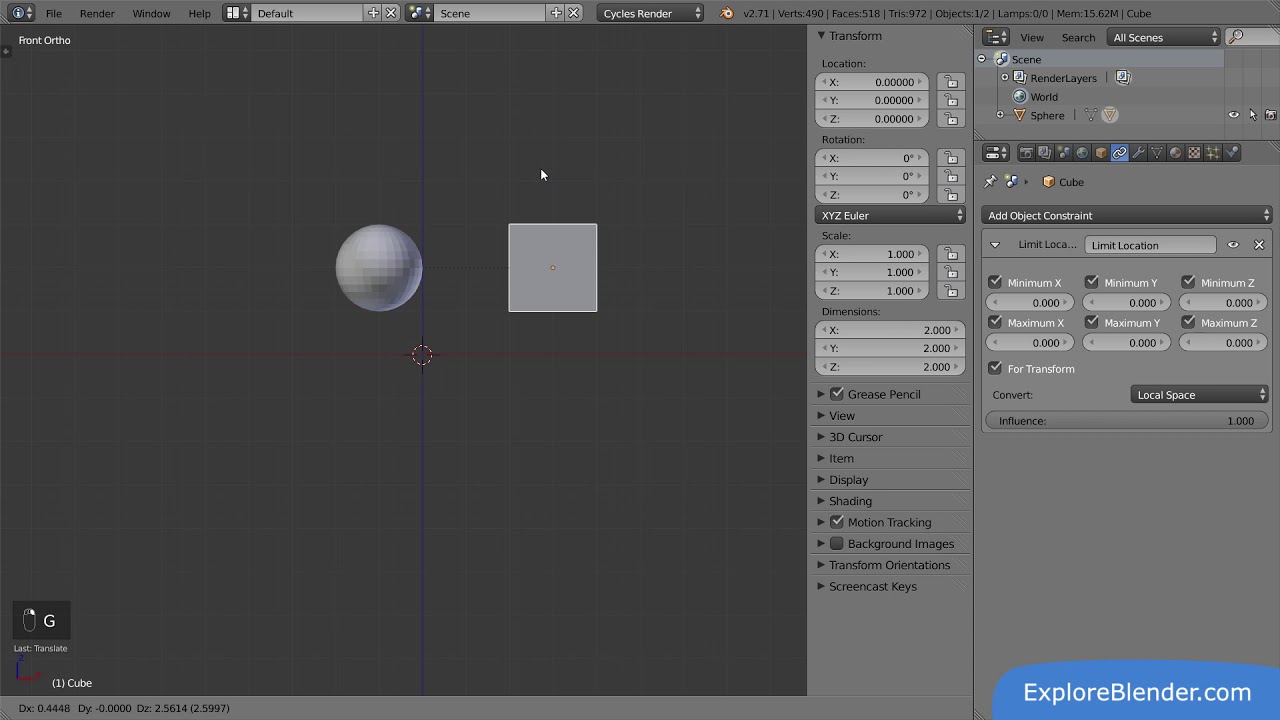
Task: Delete the Default screen layout
Action: pyautogui.click(x=391, y=13)
